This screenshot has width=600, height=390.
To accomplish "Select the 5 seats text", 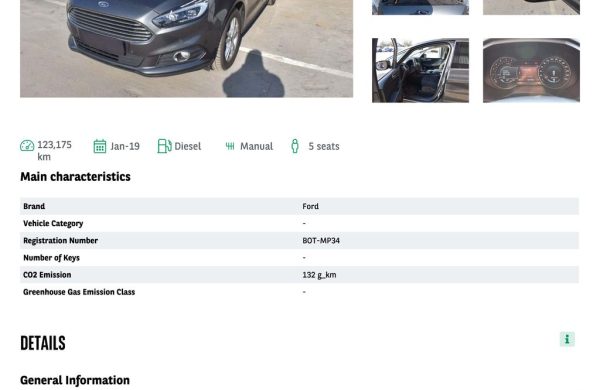I will click(324, 146).
